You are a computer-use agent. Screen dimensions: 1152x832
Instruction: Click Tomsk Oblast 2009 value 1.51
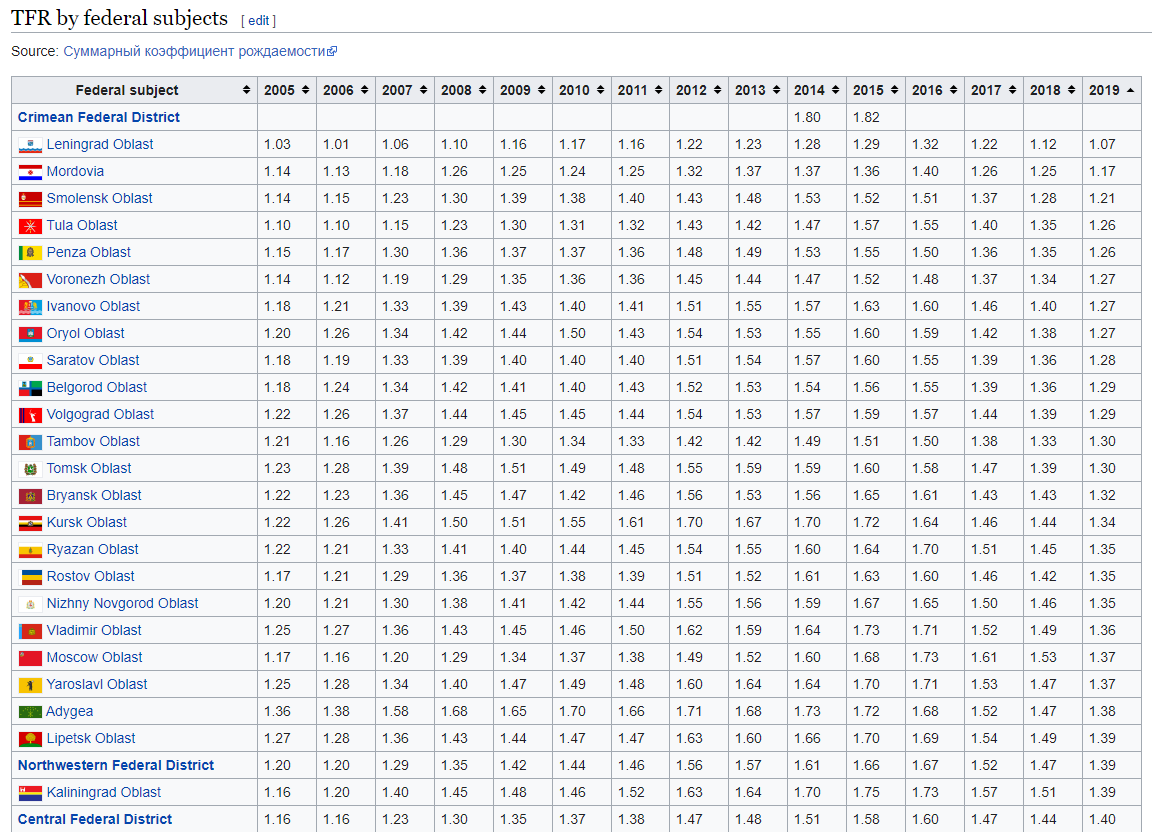click(x=513, y=468)
